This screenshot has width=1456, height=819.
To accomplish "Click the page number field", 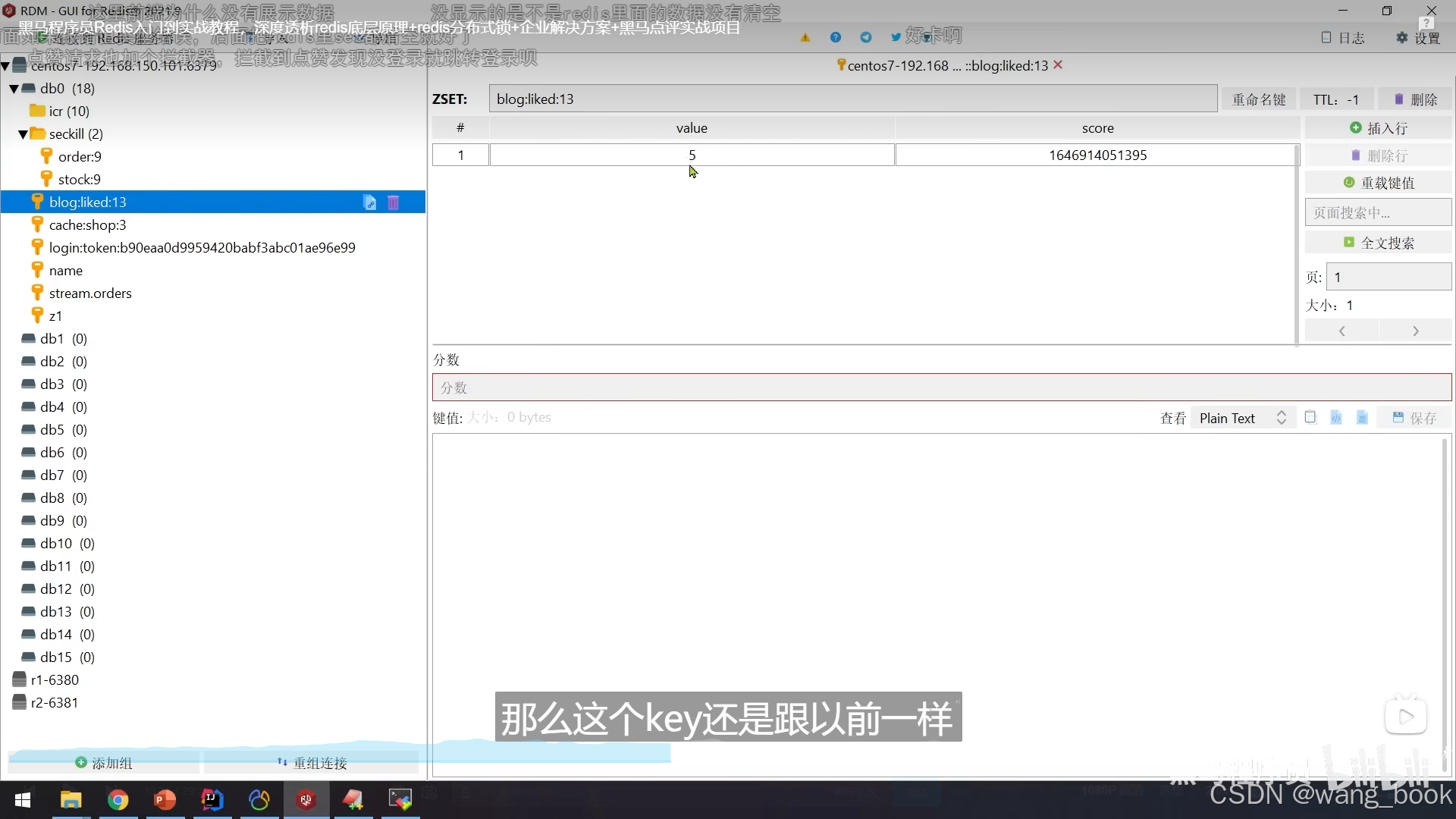I will tap(1389, 277).
